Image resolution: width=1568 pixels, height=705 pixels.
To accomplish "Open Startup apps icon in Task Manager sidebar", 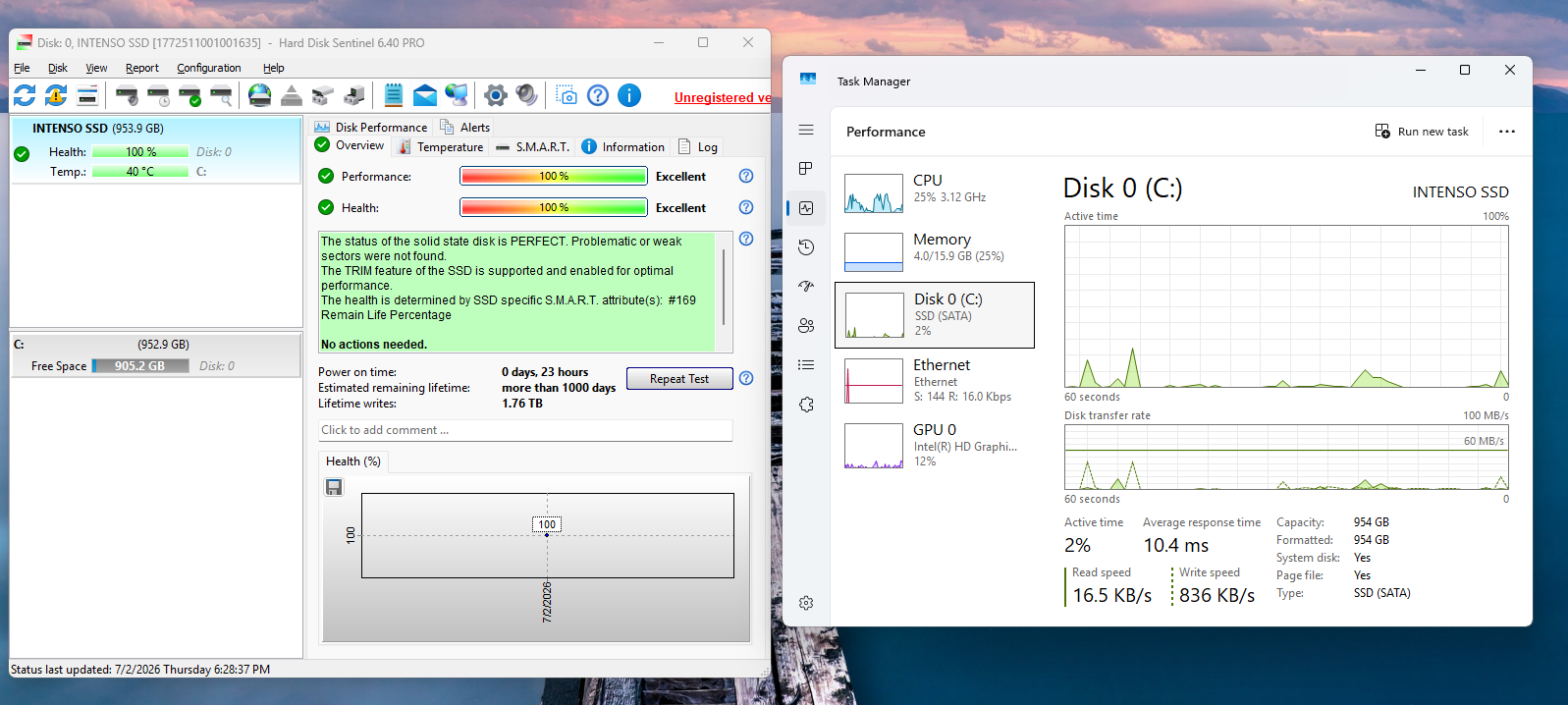I will click(806, 287).
